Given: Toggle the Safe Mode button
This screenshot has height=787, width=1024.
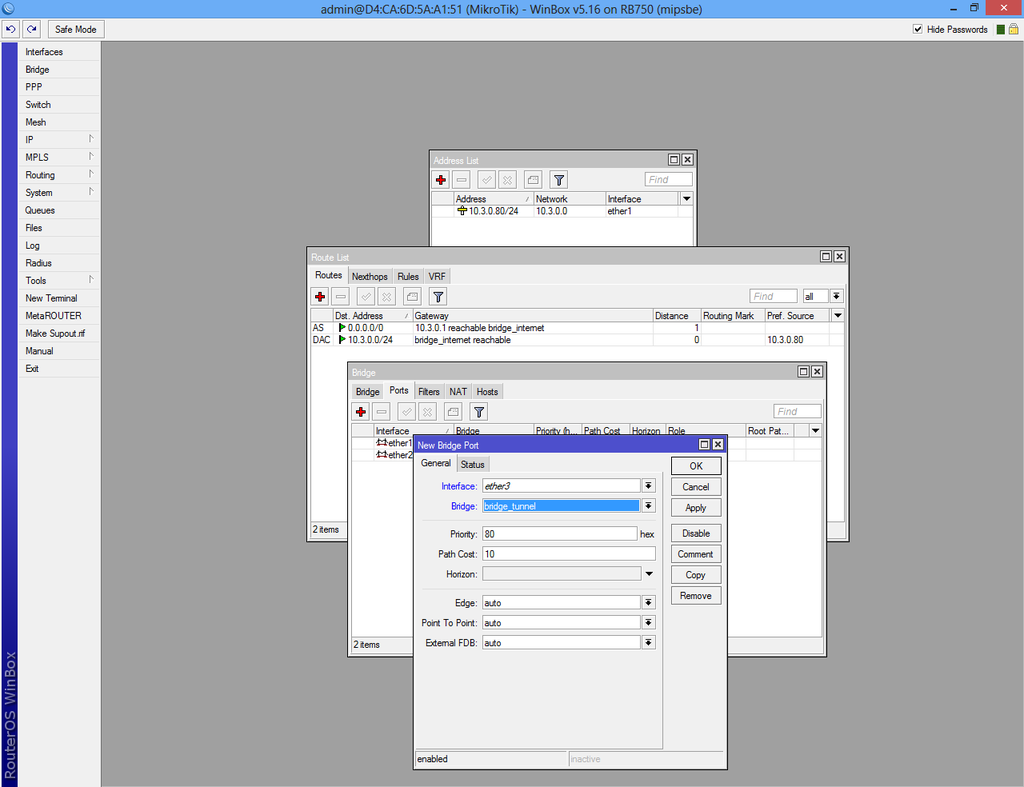Looking at the screenshot, I should click(76, 29).
